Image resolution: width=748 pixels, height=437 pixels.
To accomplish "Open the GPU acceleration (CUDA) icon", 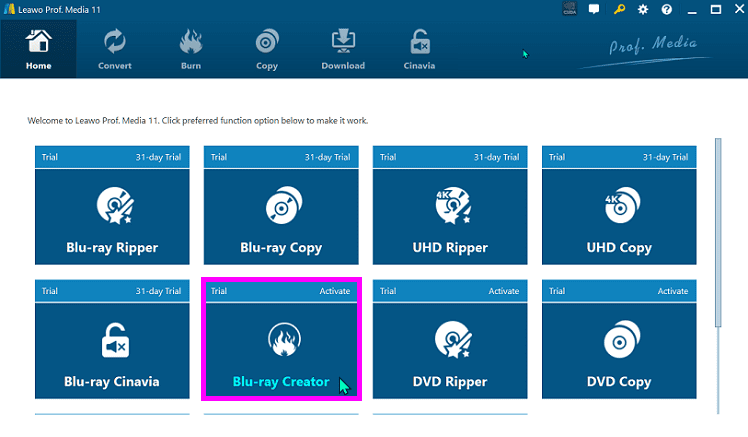I will pos(570,9).
